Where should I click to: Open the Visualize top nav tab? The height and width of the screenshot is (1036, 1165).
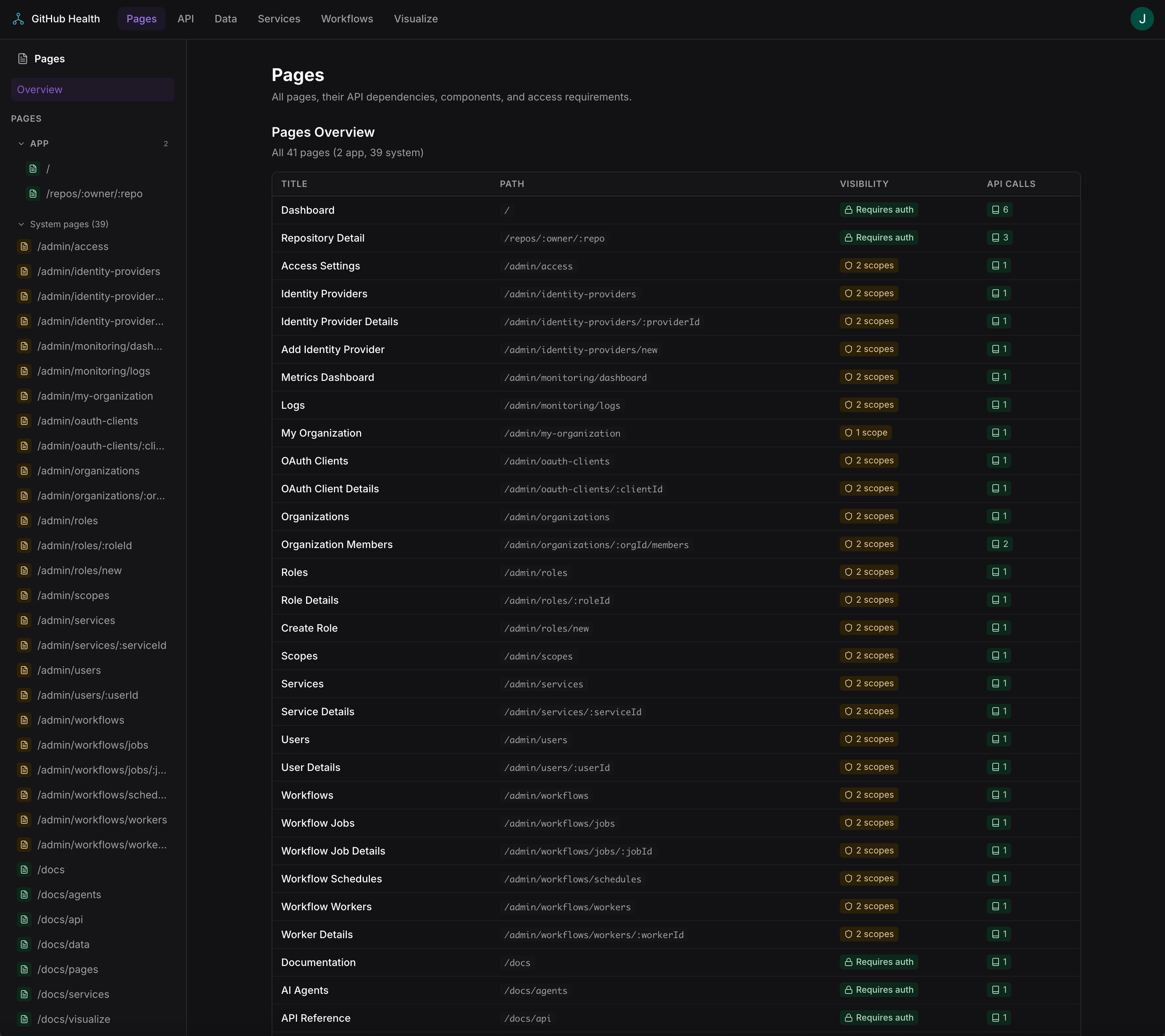[x=416, y=19]
